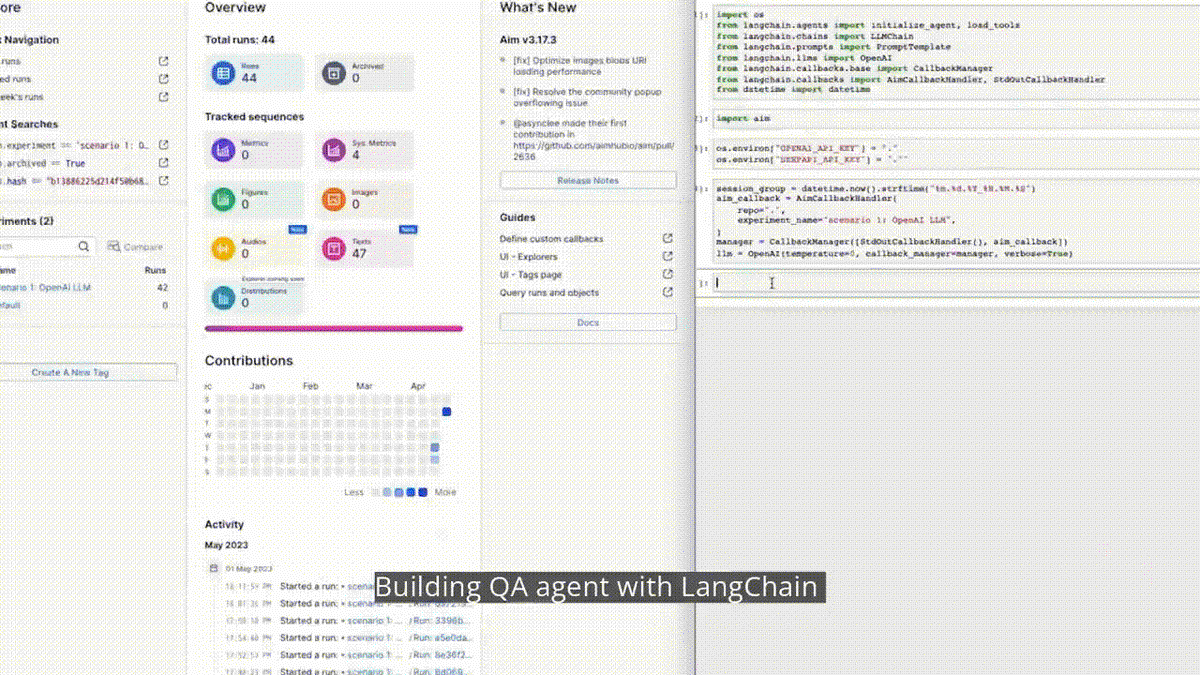The image size is (1200, 675).
Task: Click the 'Jan' month label in contributions
Action: [x=257, y=385]
